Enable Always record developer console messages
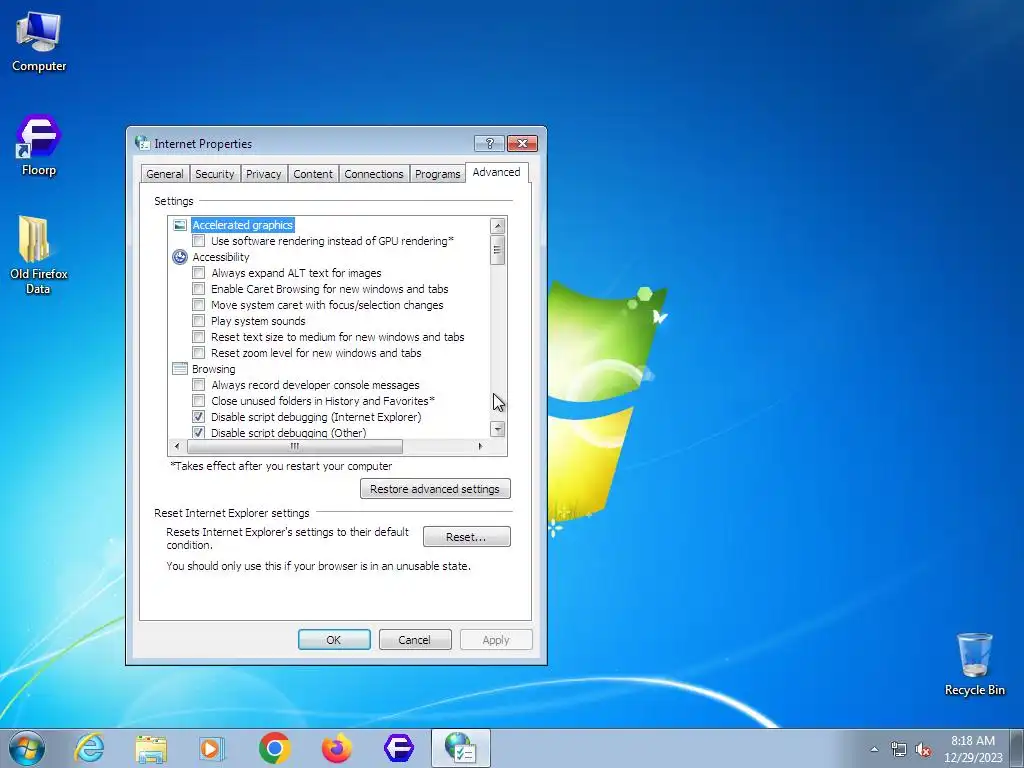 click(x=199, y=385)
